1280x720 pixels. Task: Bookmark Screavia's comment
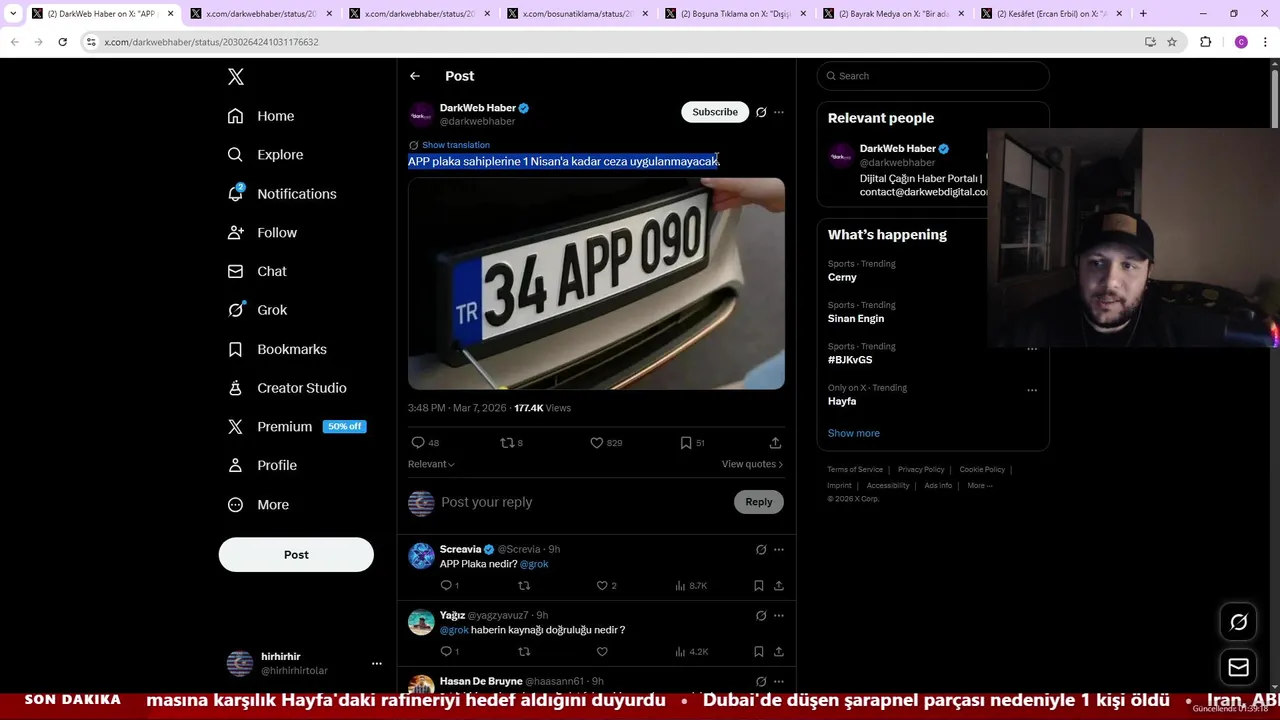pyautogui.click(x=759, y=586)
